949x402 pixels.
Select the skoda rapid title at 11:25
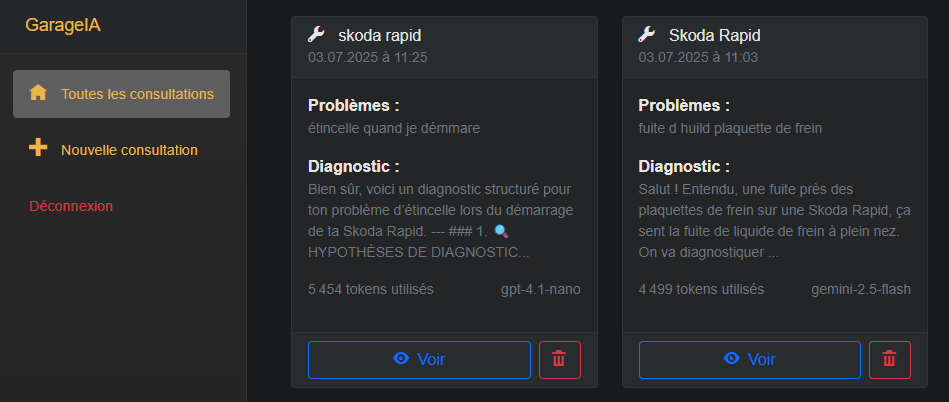(379, 36)
